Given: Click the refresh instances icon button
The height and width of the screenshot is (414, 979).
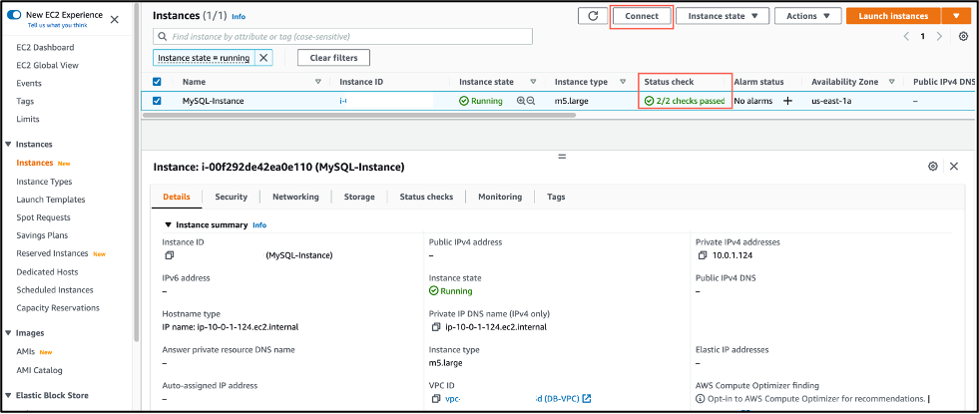Looking at the screenshot, I should click(x=593, y=16).
